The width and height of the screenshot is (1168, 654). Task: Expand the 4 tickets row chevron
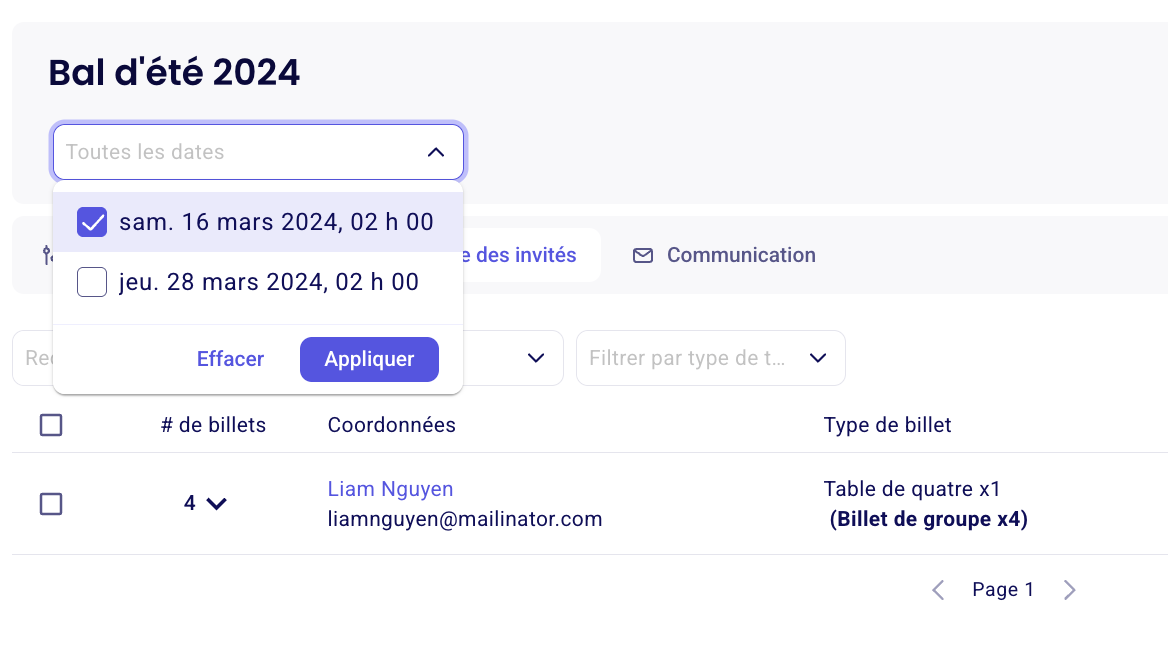coord(217,504)
